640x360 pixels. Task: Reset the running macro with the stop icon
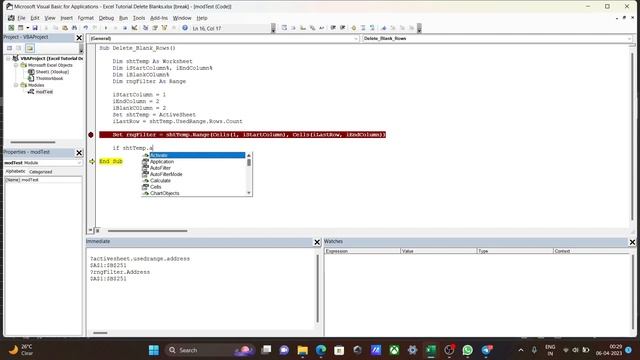pos(125,28)
